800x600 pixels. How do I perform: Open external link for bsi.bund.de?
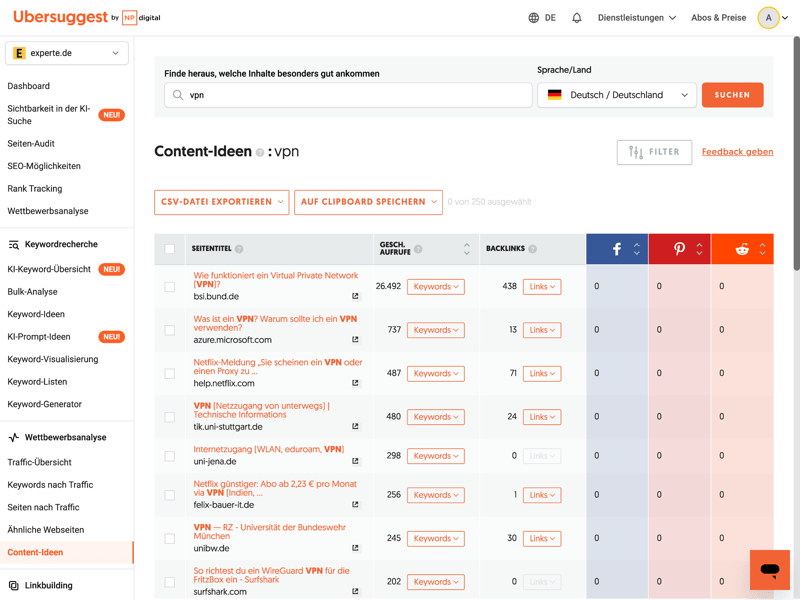click(355, 297)
